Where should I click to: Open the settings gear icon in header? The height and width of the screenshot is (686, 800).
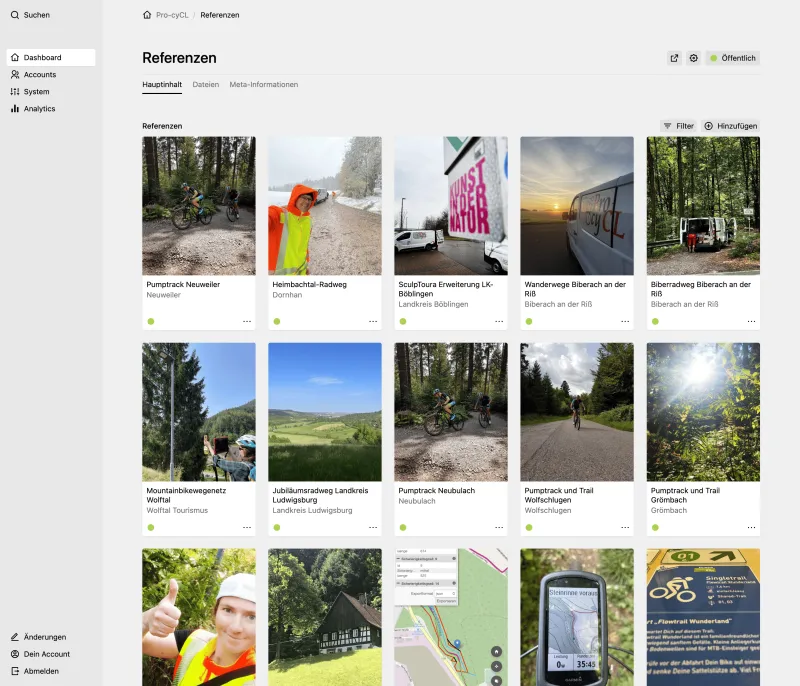(x=693, y=58)
